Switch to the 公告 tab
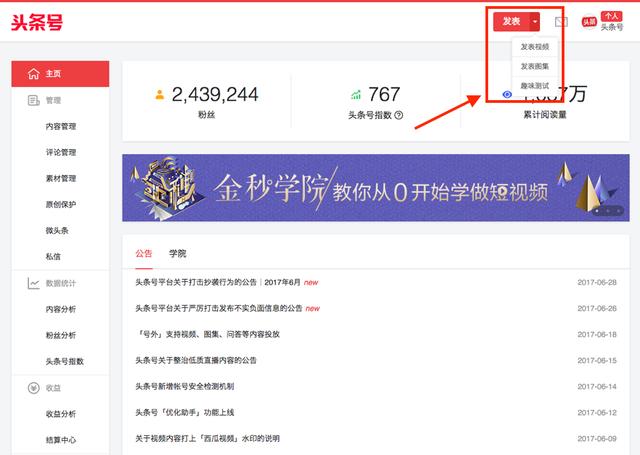The width and height of the screenshot is (640, 455). click(x=144, y=254)
